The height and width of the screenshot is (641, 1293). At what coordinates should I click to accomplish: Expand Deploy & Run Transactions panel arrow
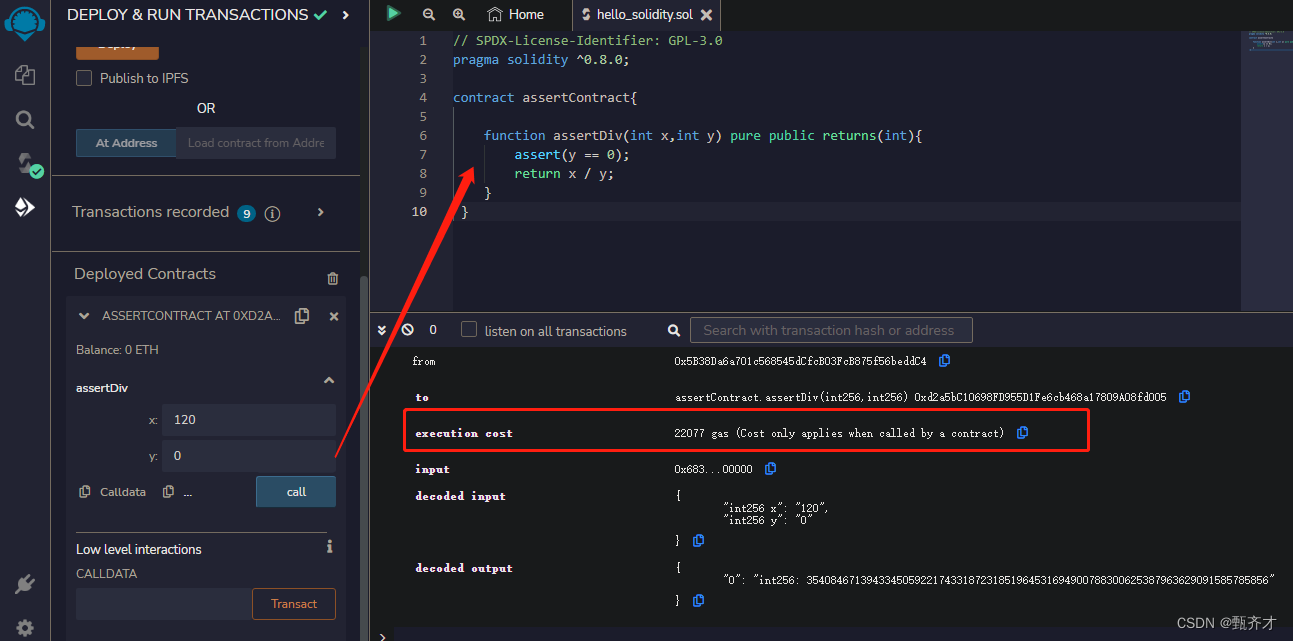coord(345,15)
